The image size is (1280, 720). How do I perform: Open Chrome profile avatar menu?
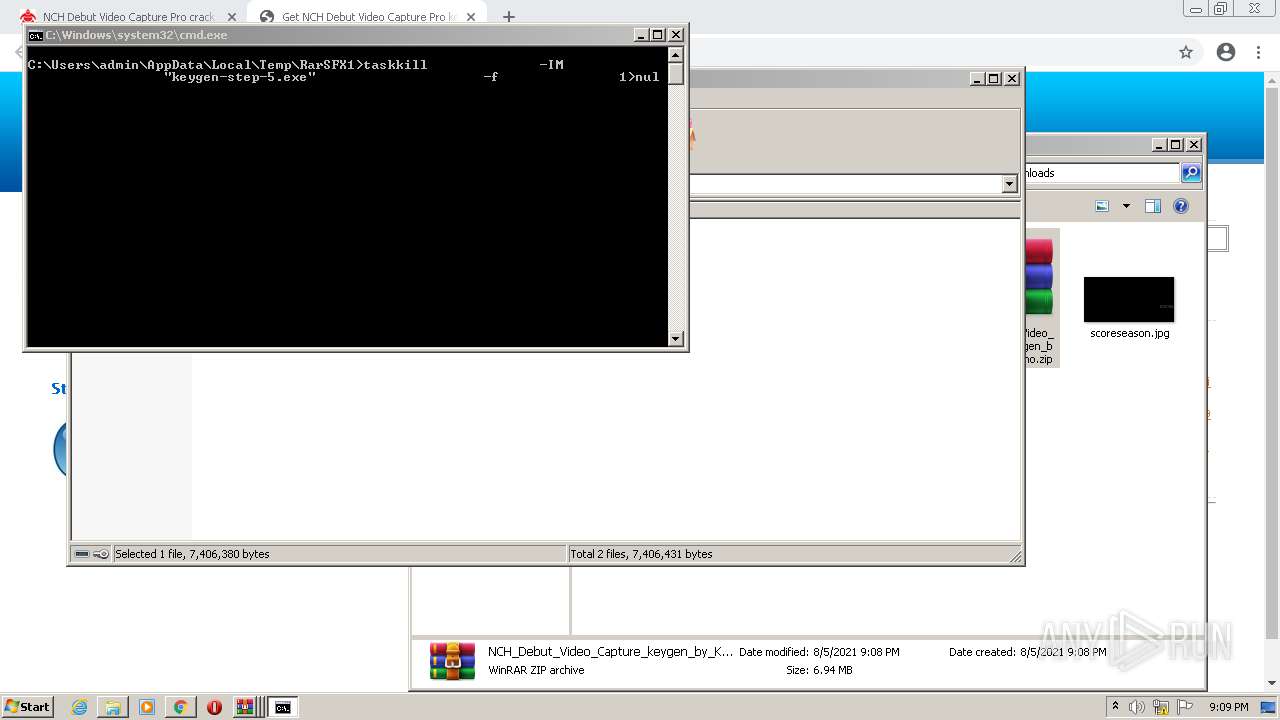coord(1226,52)
